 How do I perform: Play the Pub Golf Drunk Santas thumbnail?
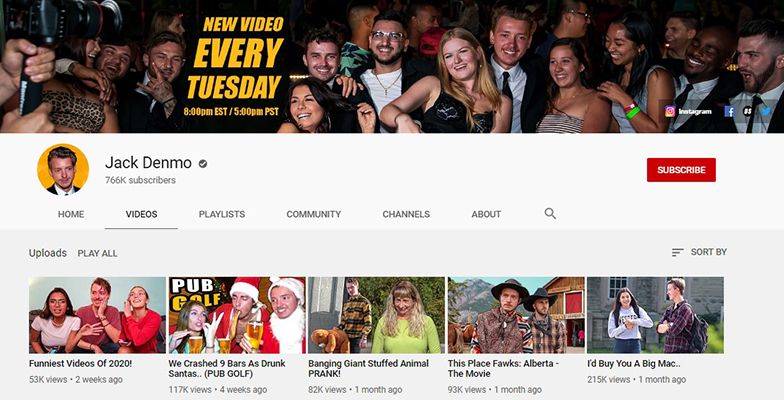tap(237, 315)
